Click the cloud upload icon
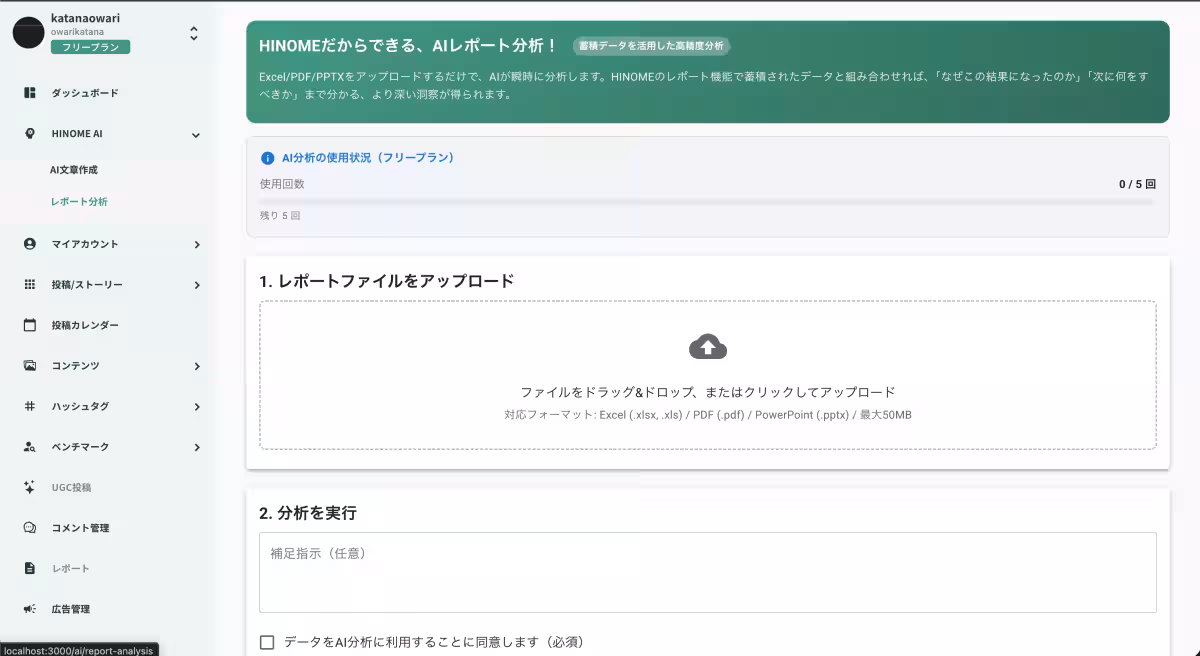Image resolution: width=1200 pixels, height=656 pixels. 708,345
